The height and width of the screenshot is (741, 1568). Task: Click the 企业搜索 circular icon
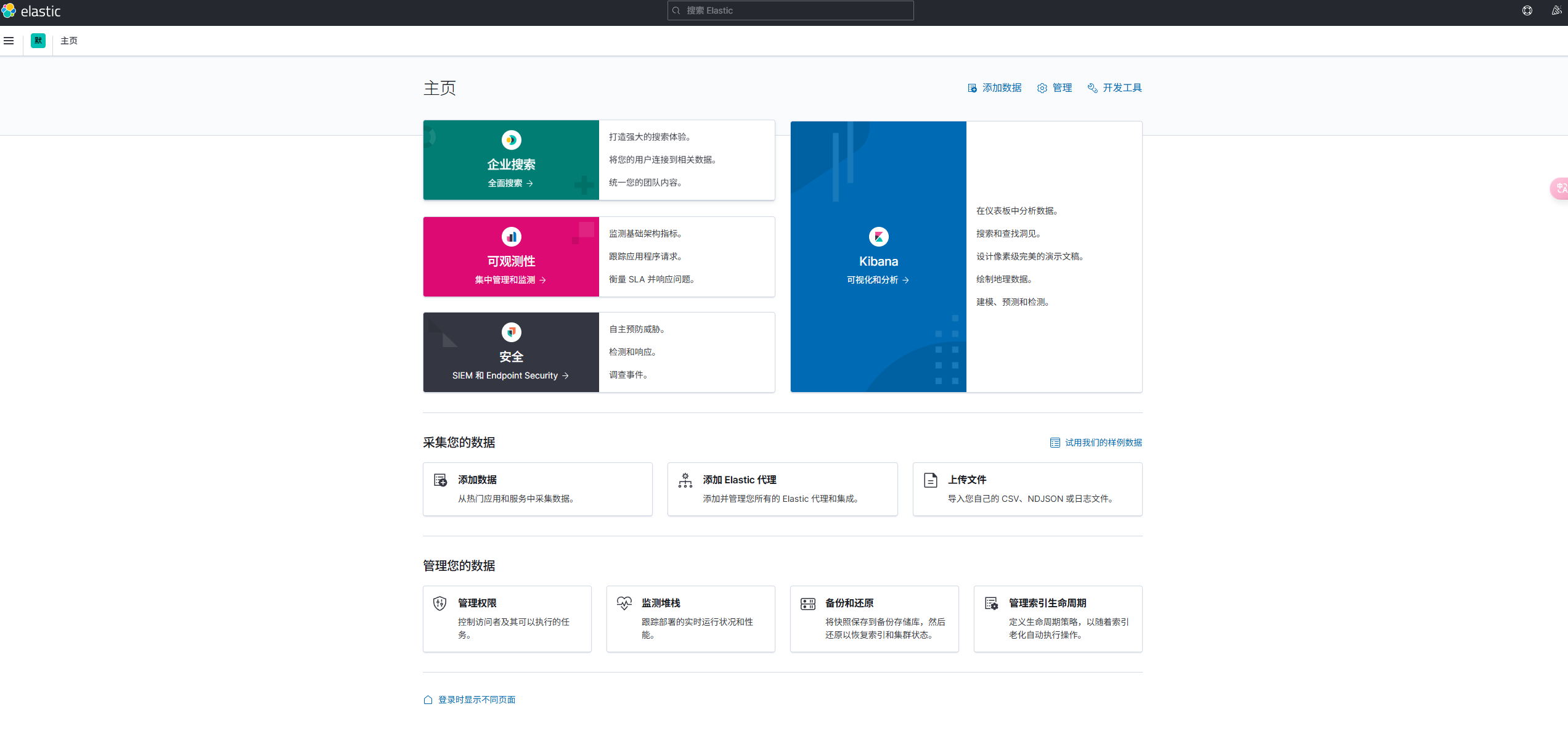point(511,140)
